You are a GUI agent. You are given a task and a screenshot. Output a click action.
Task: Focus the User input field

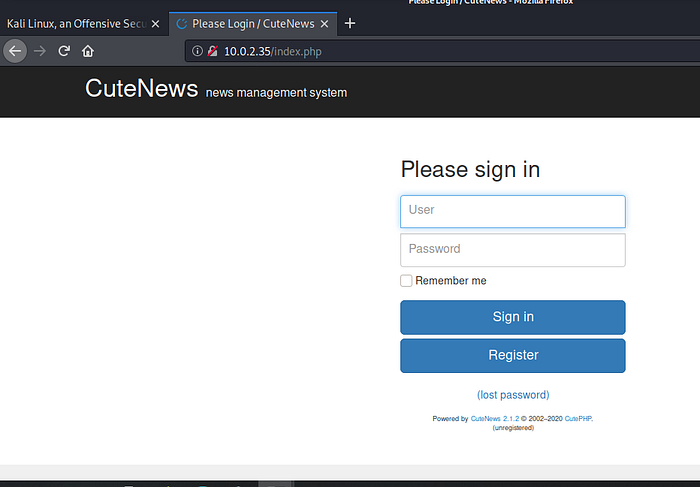click(x=513, y=211)
